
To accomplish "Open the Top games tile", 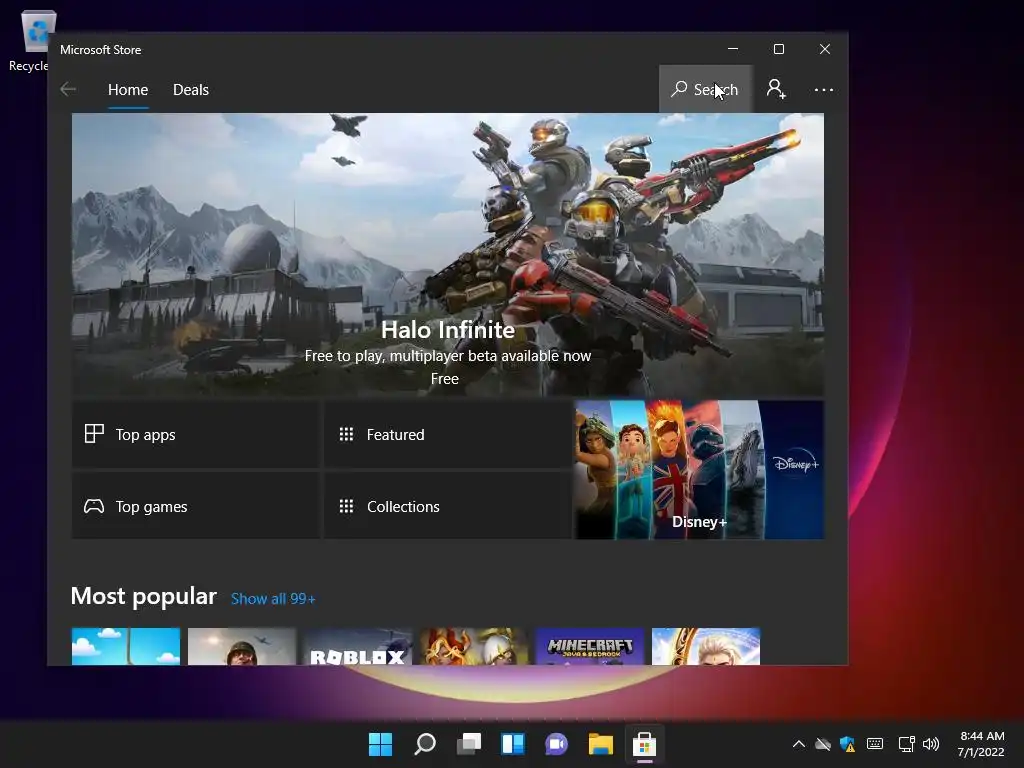I will coord(195,506).
